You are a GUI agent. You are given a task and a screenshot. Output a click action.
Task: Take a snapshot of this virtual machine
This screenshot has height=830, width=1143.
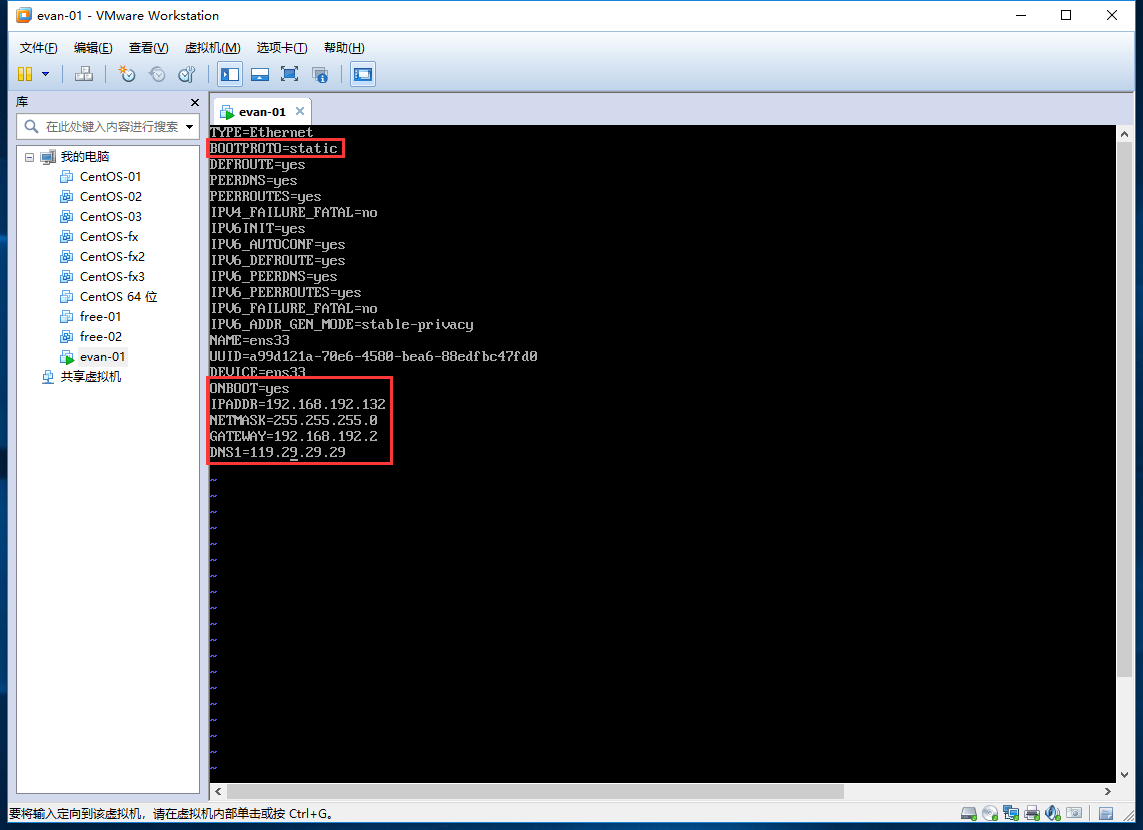127,74
